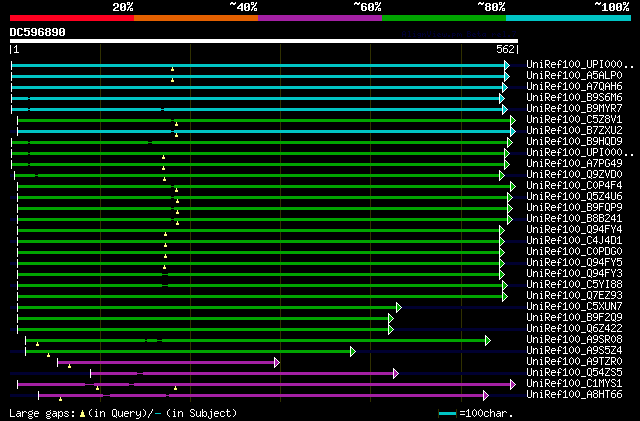Click the cyan ~100% identity legend segment
The width and height of the screenshot is (640, 421).
569,18
